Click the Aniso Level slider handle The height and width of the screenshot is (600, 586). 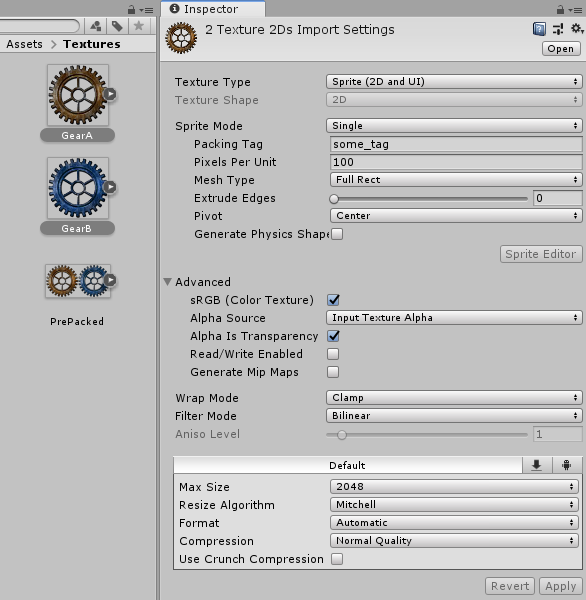point(342,435)
